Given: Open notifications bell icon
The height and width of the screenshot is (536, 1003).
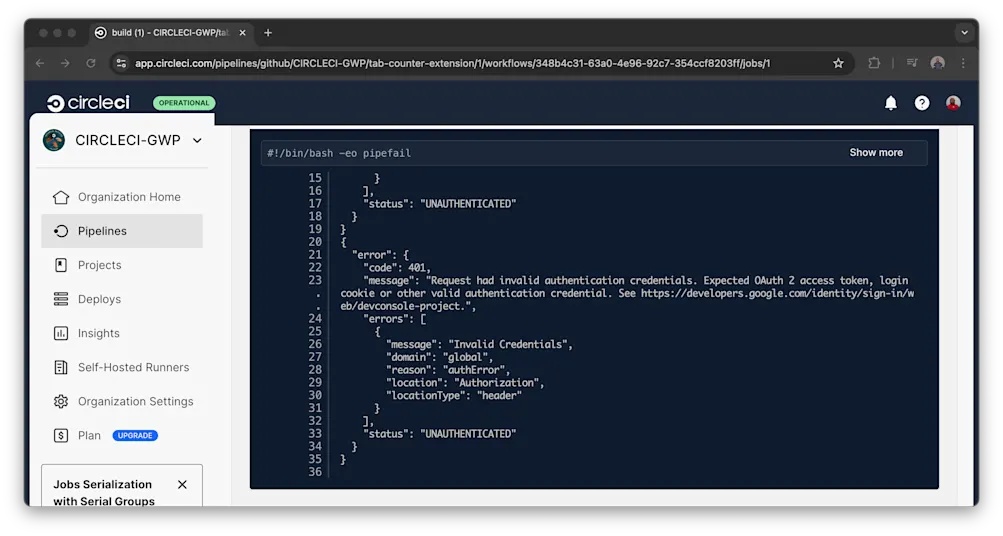Looking at the screenshot, I should (890, 103).
